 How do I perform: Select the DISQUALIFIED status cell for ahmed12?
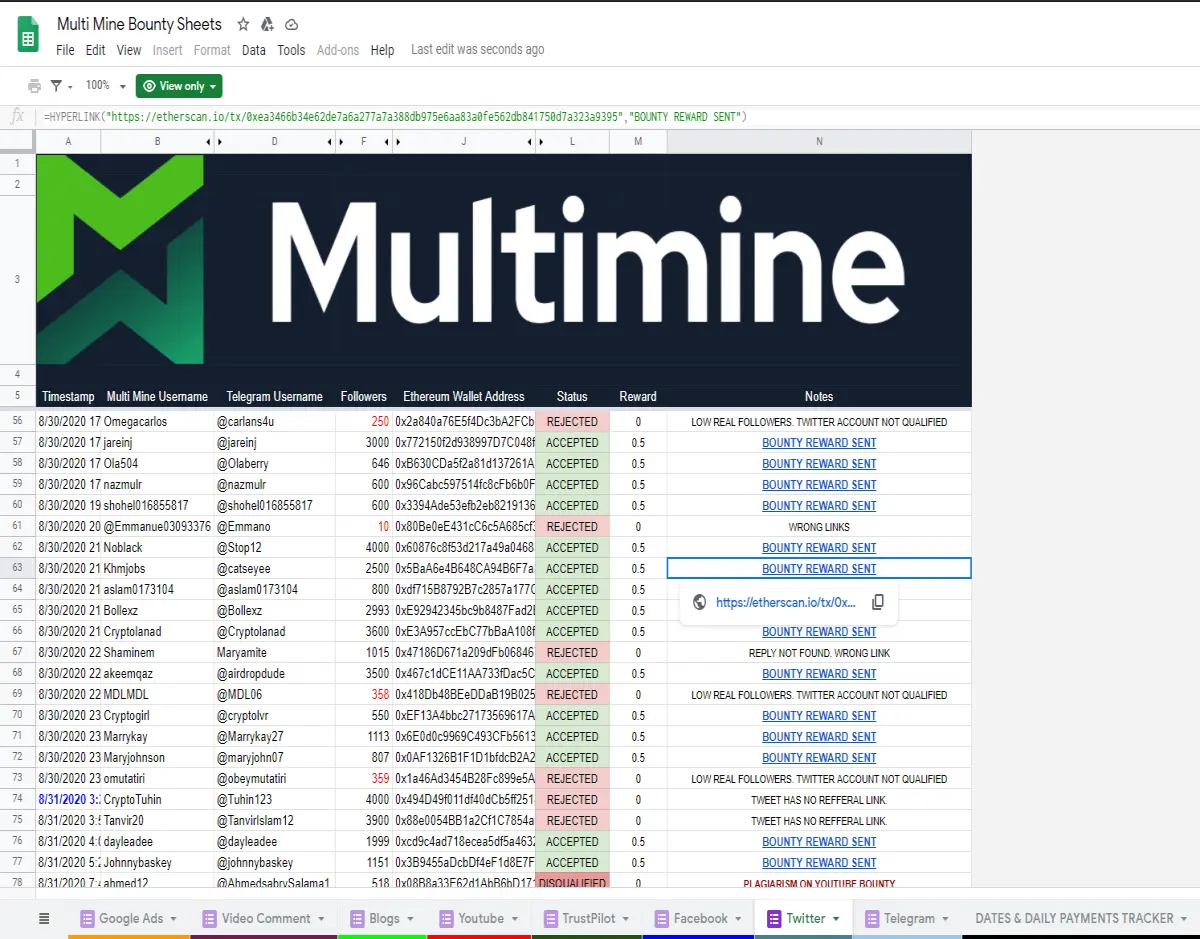pos(572,882)
